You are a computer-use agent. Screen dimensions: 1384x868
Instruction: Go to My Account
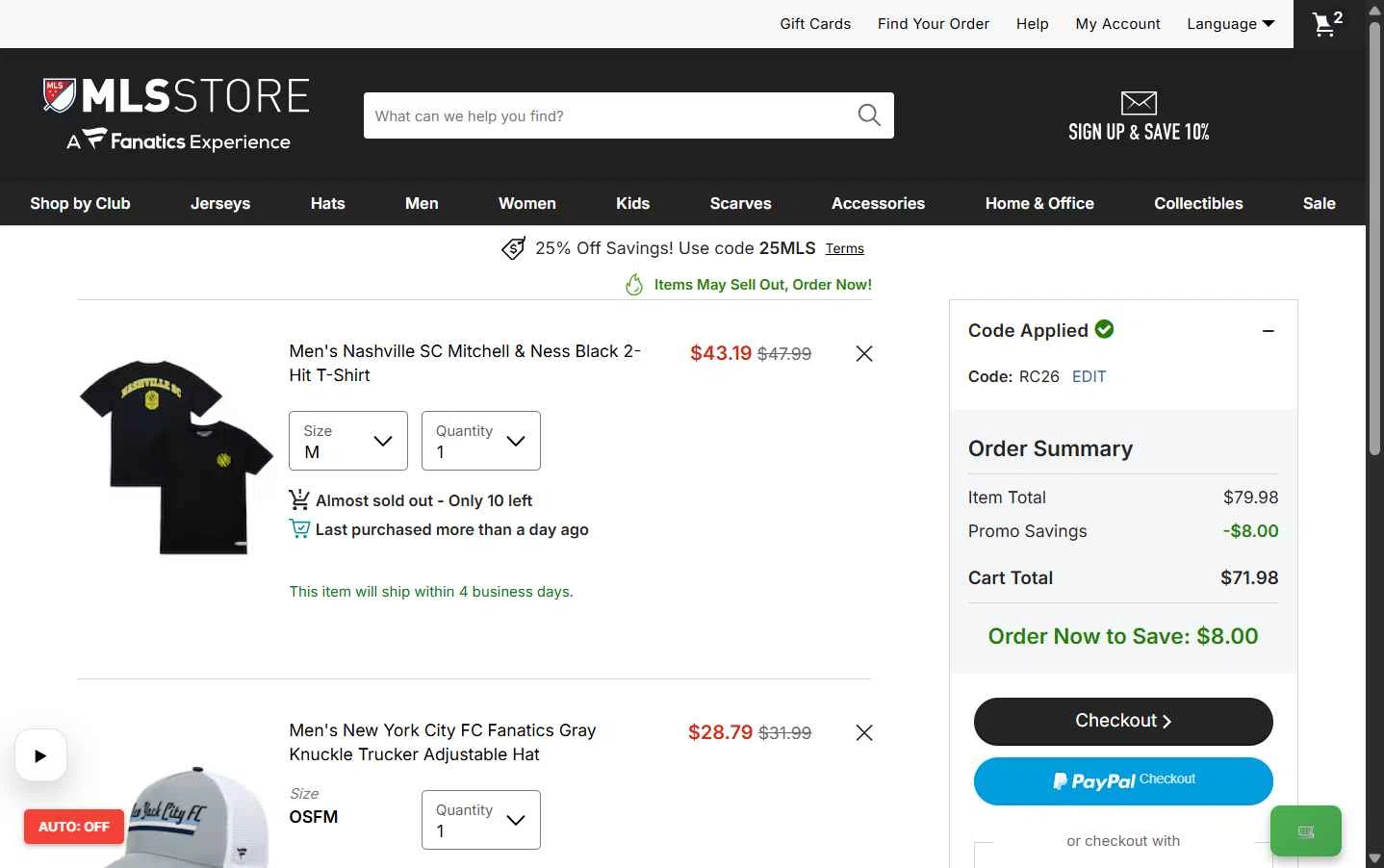point(1118,24)
